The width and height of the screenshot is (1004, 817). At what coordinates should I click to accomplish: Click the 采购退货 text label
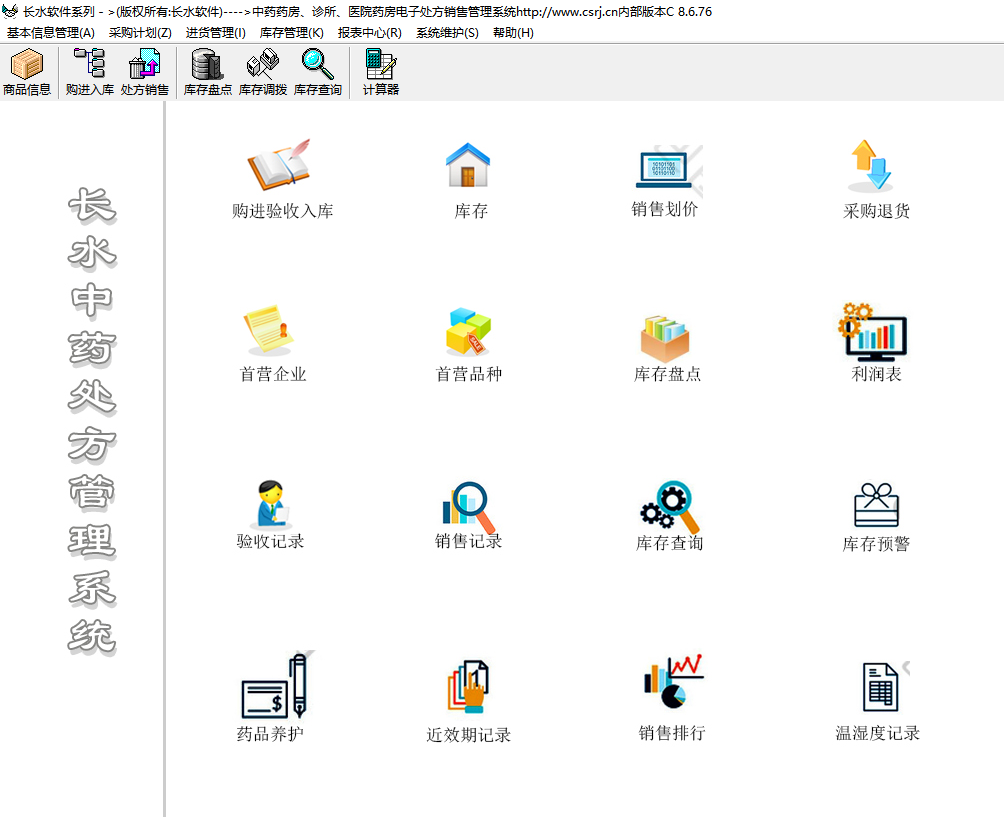(x=876, y=211)
